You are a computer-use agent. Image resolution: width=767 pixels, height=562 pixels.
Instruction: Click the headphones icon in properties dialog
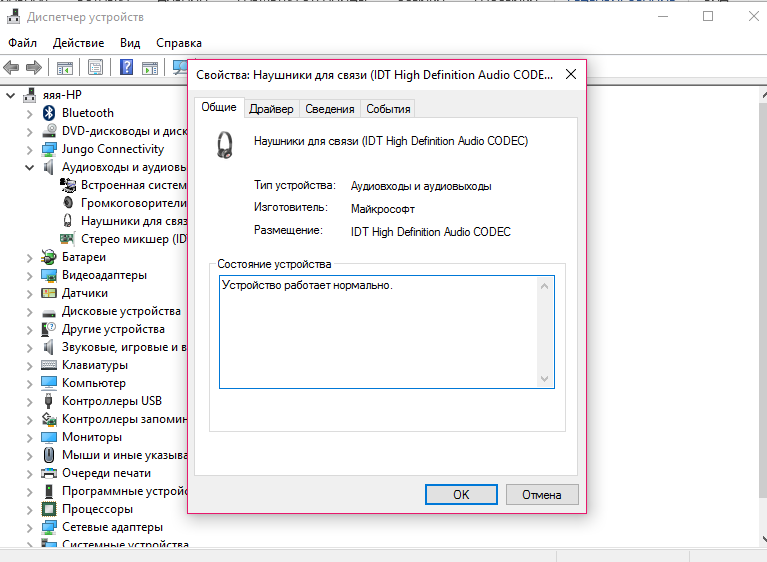coord(225,145)
